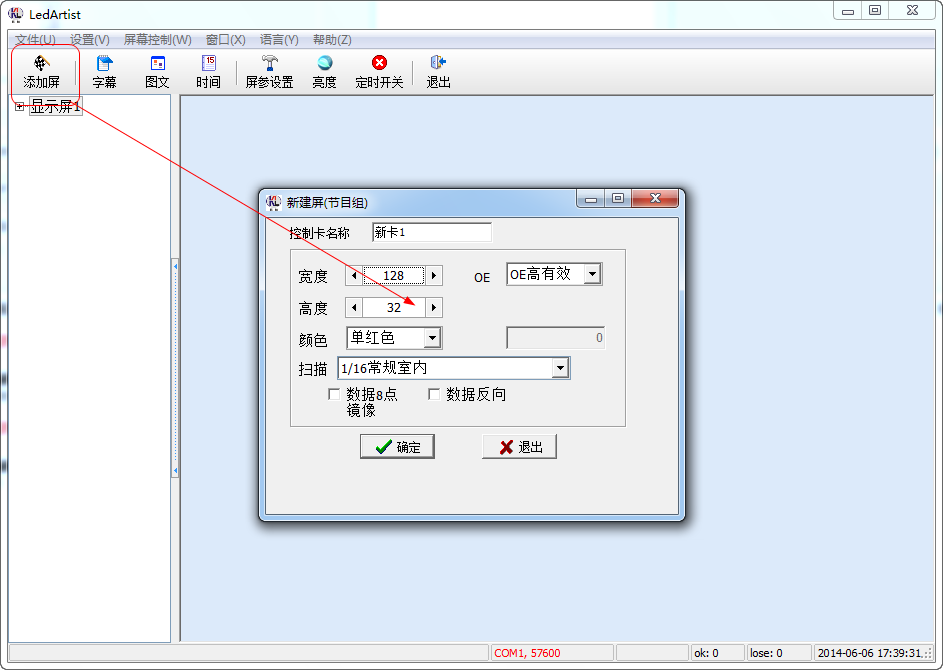This screenshot has height=670, width=943.
Task: Open the 扫描 1/16常规室内 dropdown
Action: tap(560, 367)
